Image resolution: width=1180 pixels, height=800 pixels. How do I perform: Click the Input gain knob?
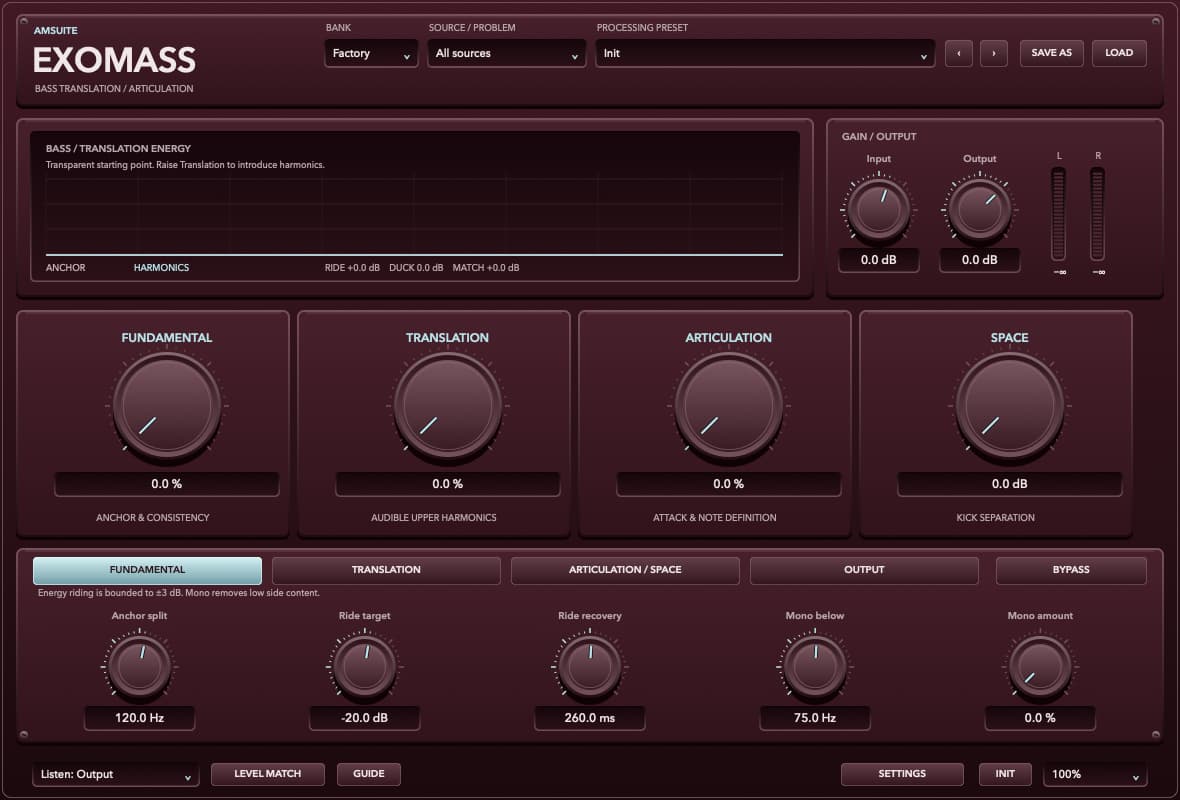[878, 208]
